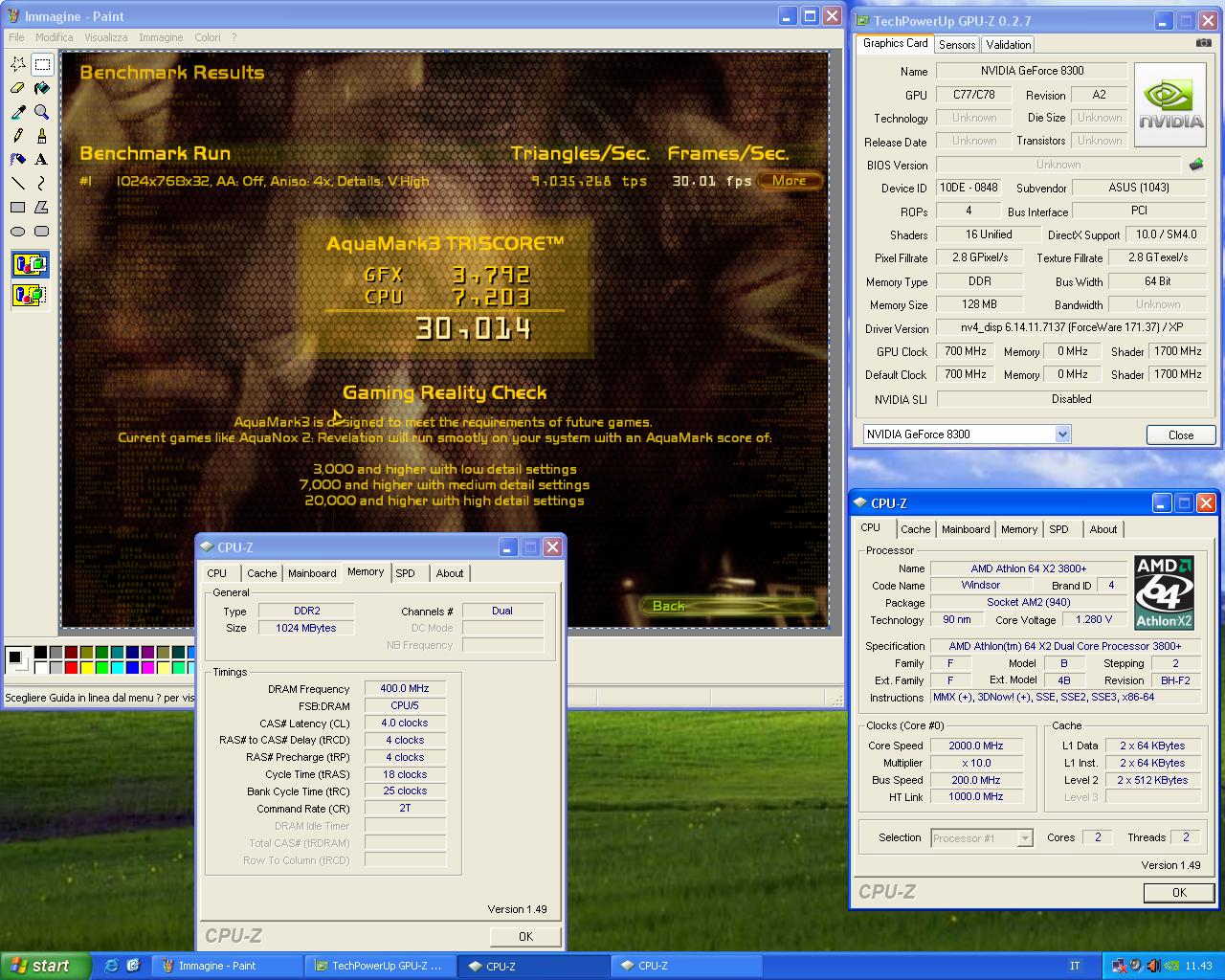Select the Polygon shape tool
Screen dimensions: 1225x980
[41, 207]
